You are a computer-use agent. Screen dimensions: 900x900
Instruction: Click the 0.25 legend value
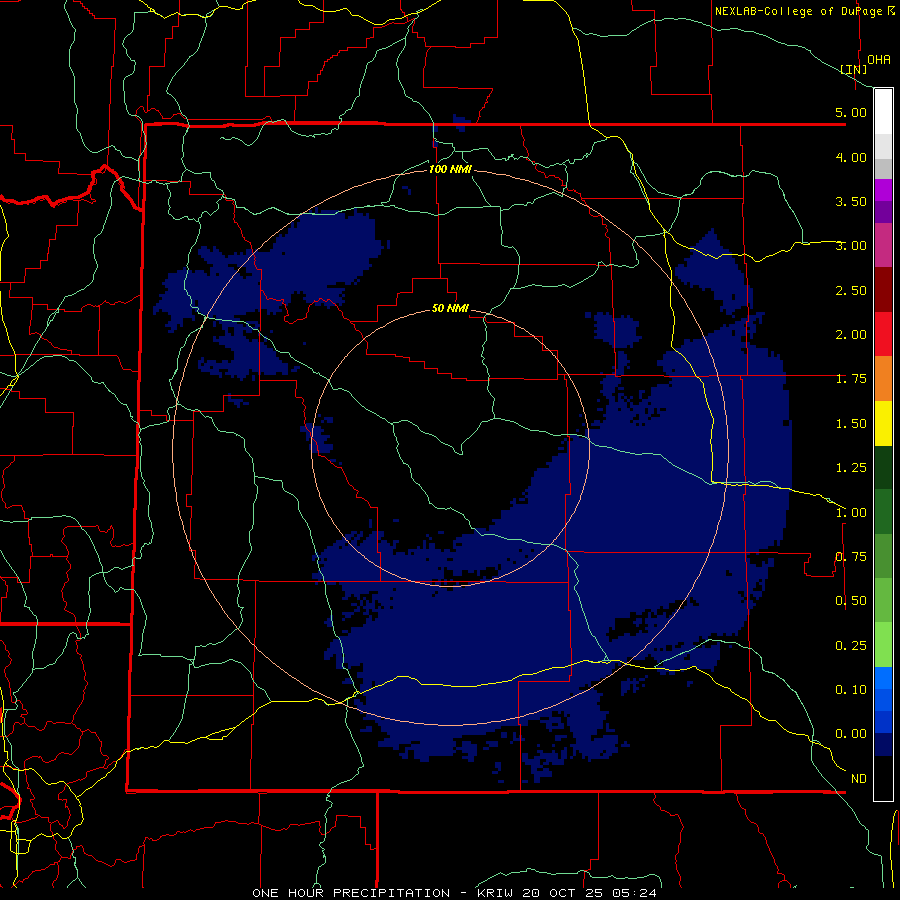851,646
